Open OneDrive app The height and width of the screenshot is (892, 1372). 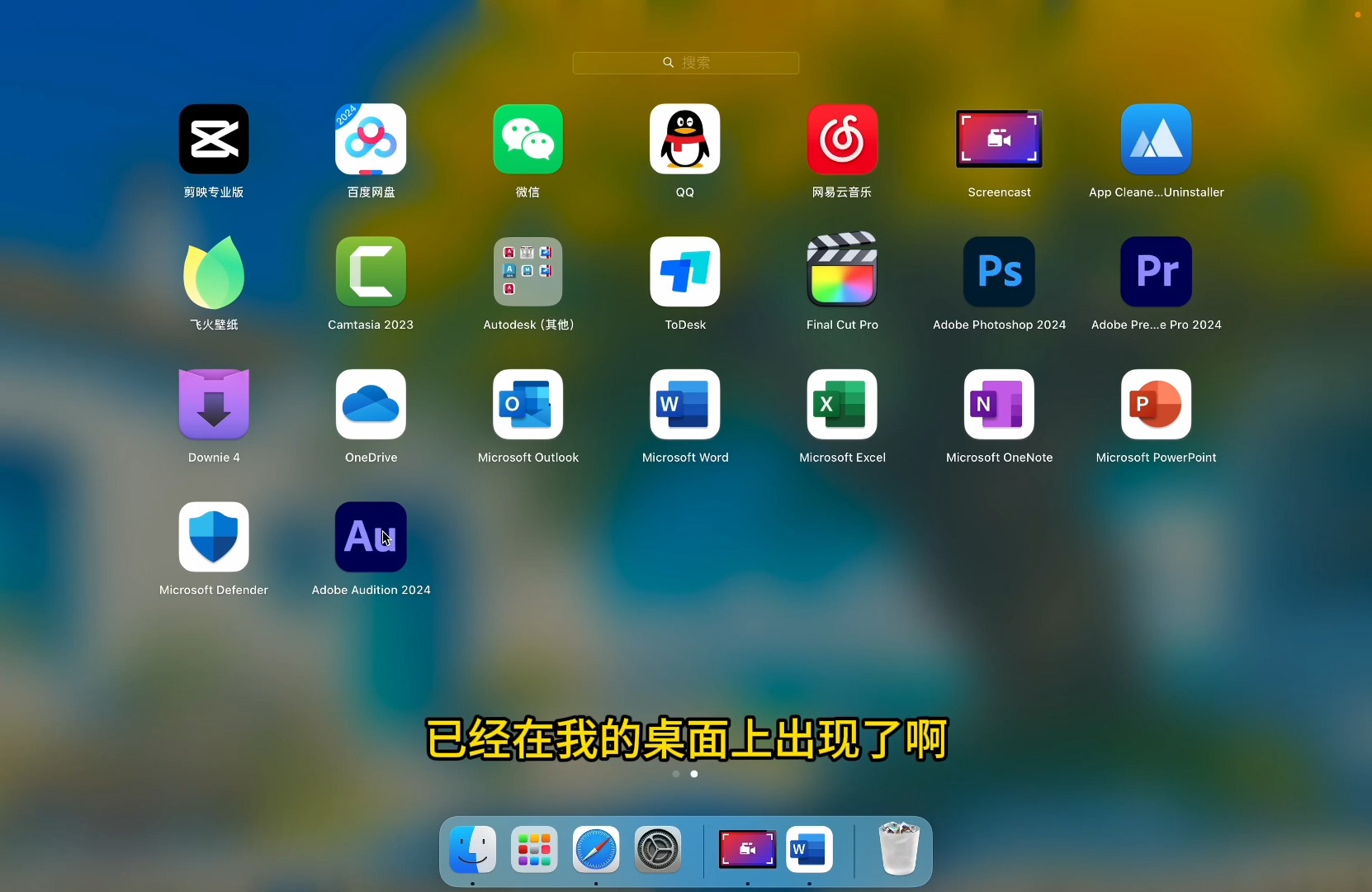coord(371,404)
